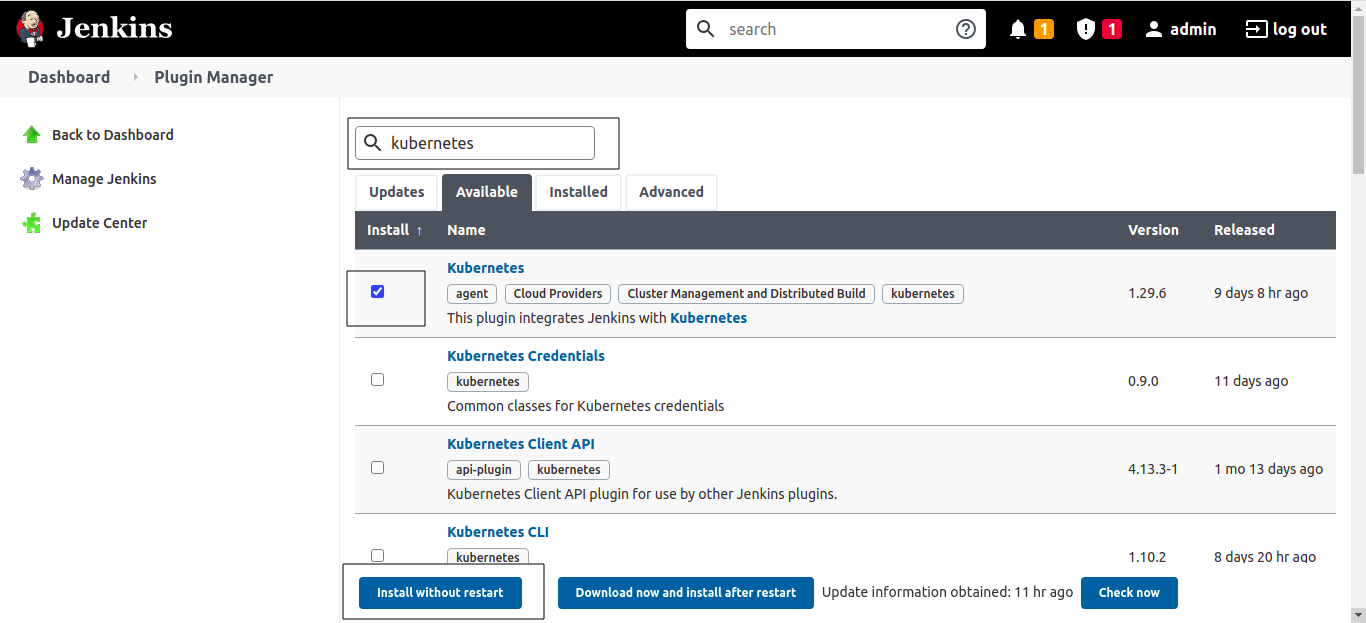
Task: Click the admin user profile icon
Action: click(x=1154, y=29)
